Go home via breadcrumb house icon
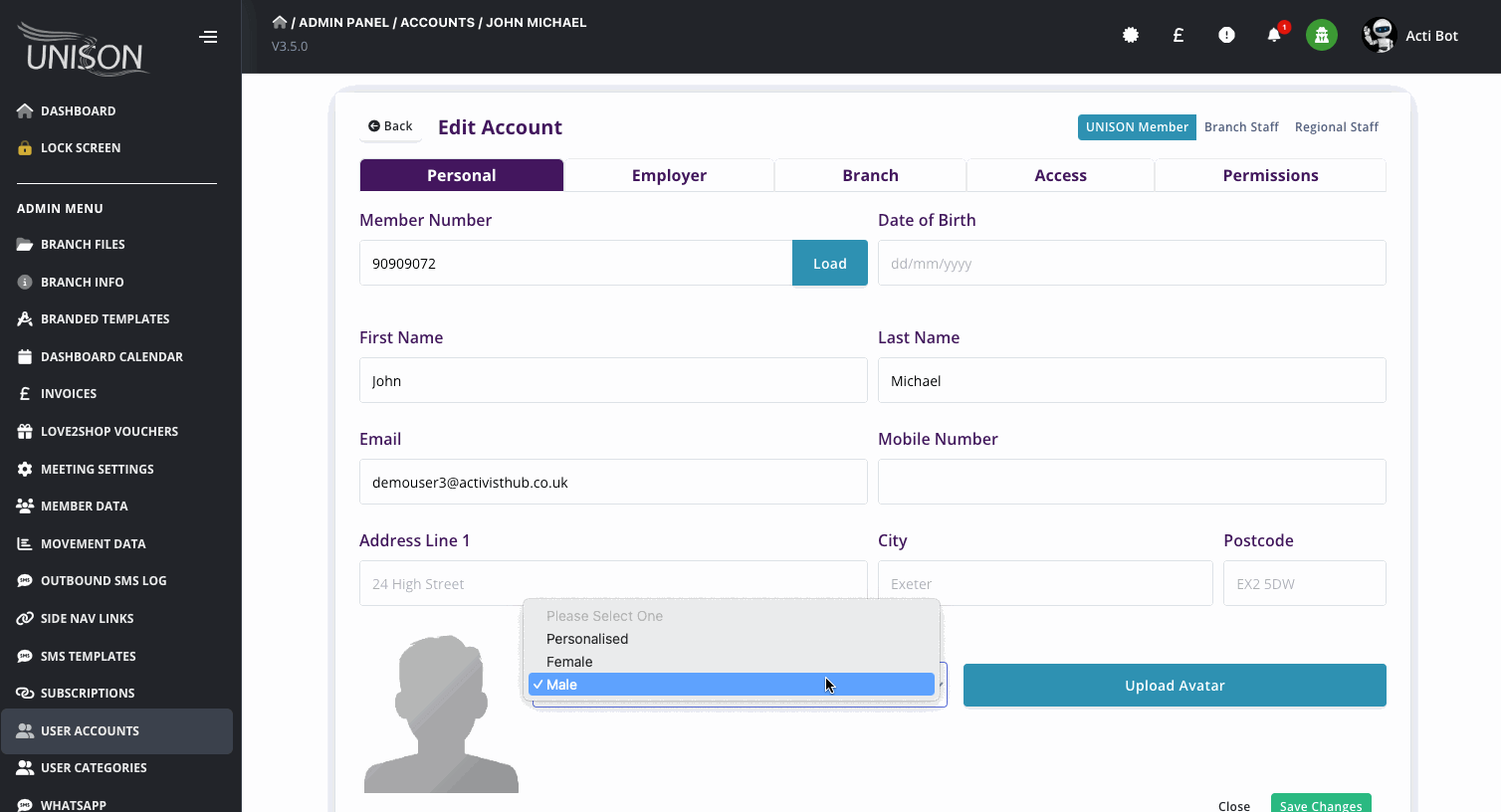1501x812 pixels. tap(280, 22)
